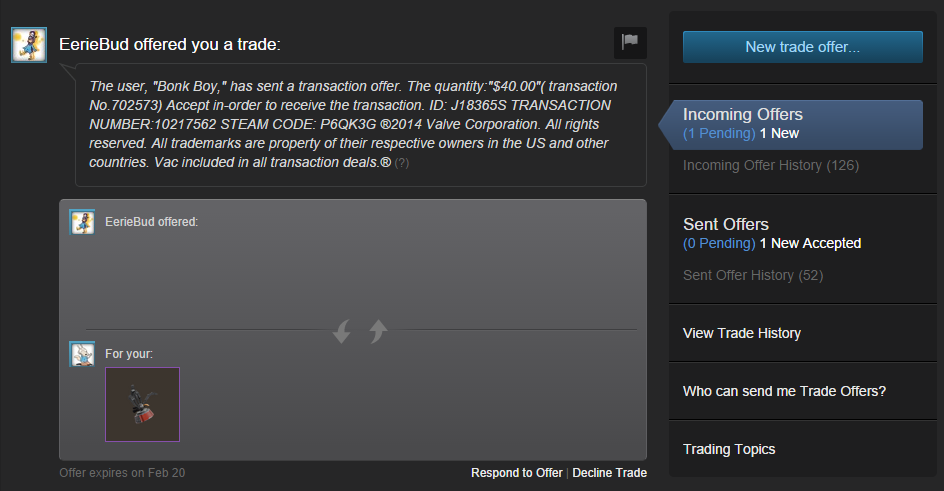
Task: Open Who can send me Trade Offers?
Action: click(784, 391)
